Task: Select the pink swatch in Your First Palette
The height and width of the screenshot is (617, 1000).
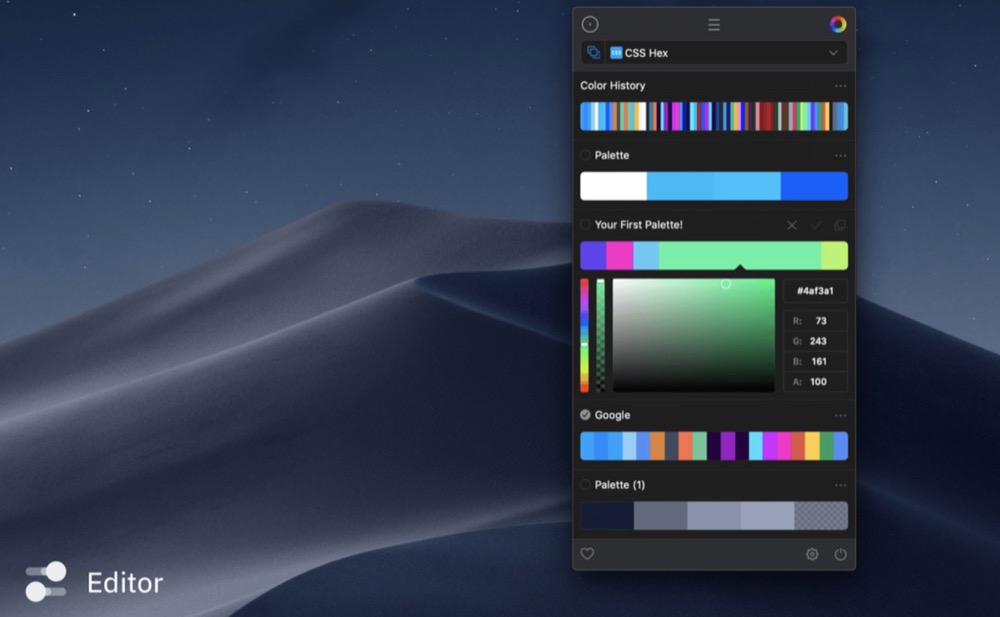Action: [619, 256]
